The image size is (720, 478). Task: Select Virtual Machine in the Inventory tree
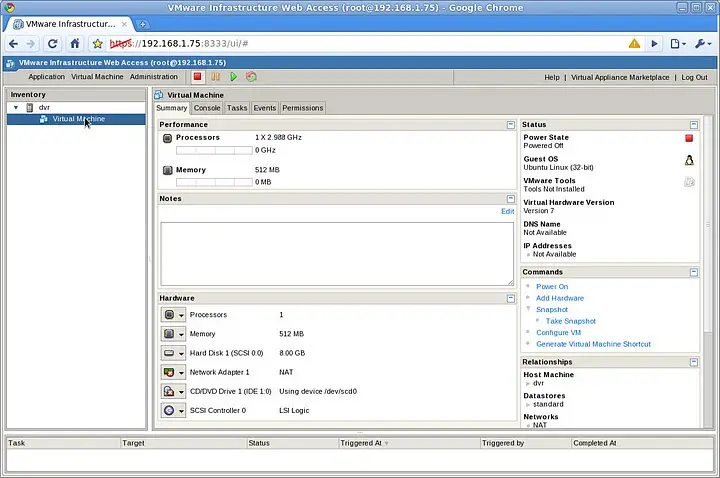[76, 119]
